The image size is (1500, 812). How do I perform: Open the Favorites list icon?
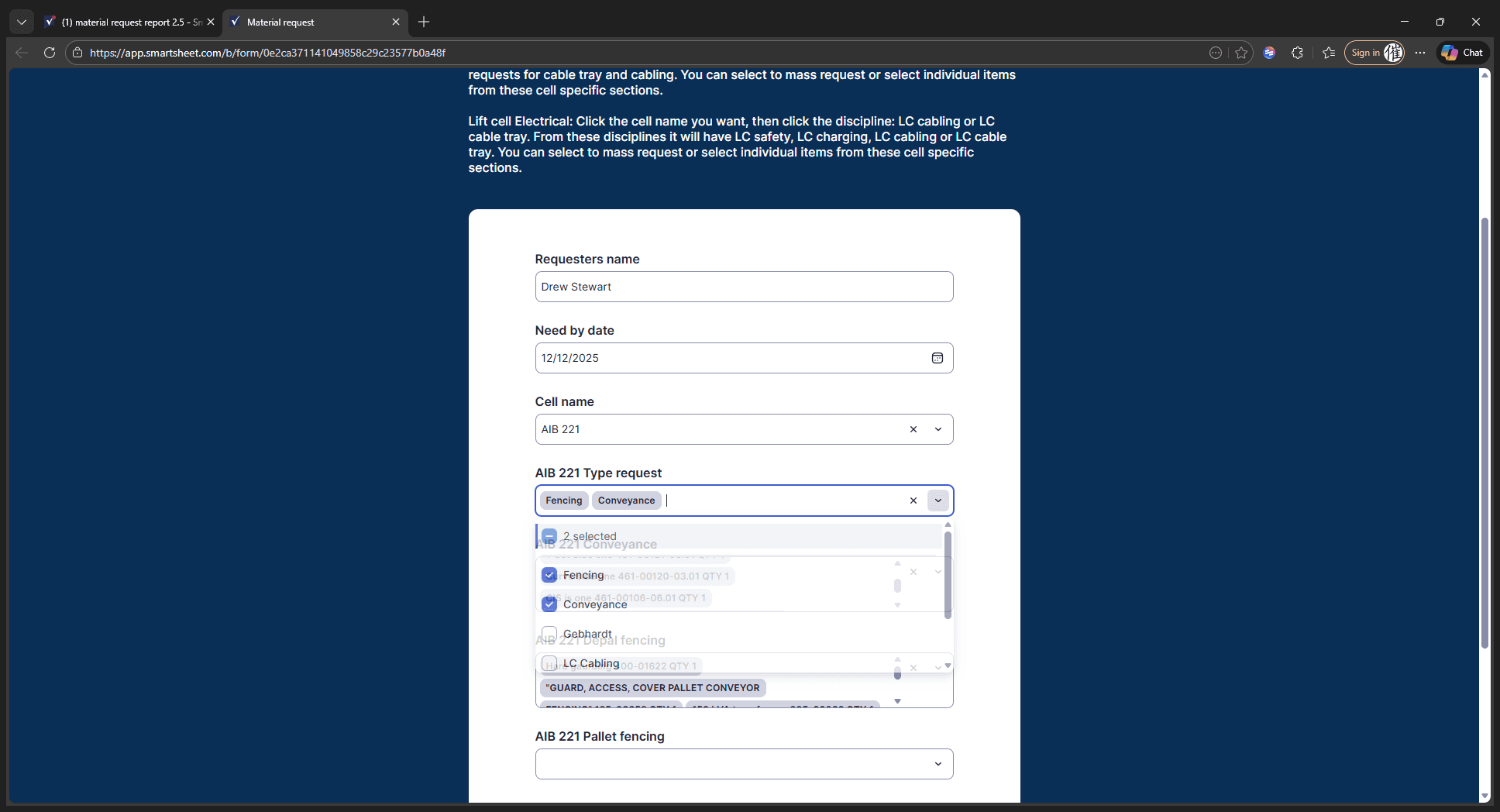(1329, 53)
